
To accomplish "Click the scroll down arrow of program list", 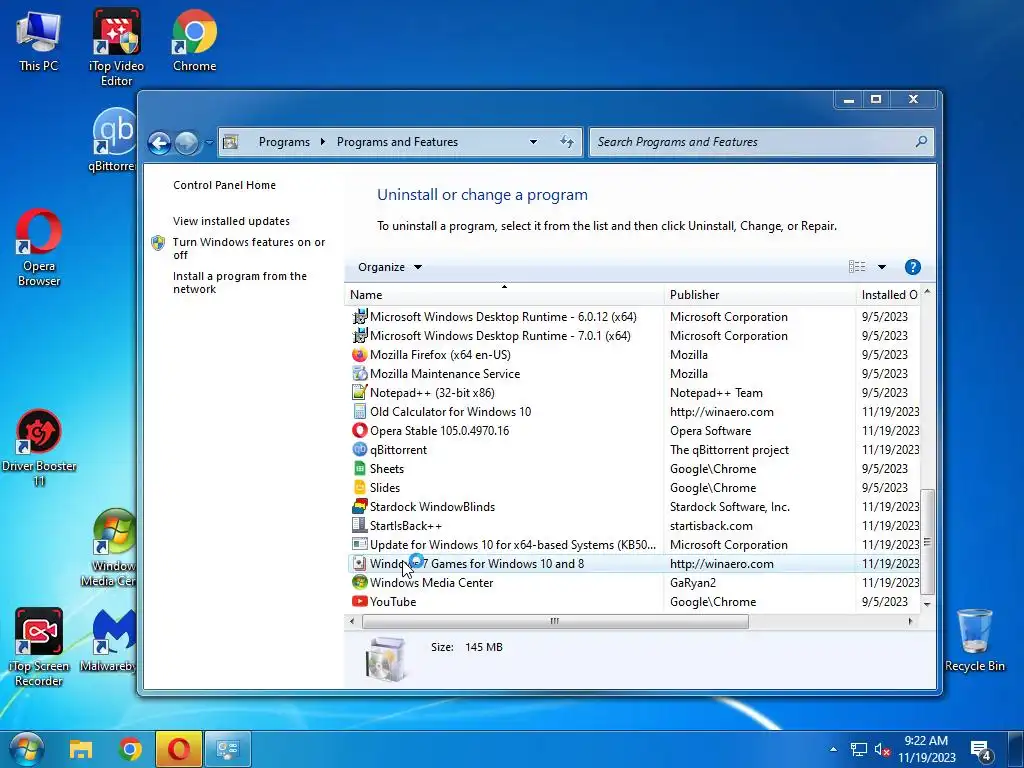I will pyautogui.click(x=927, y=605).
